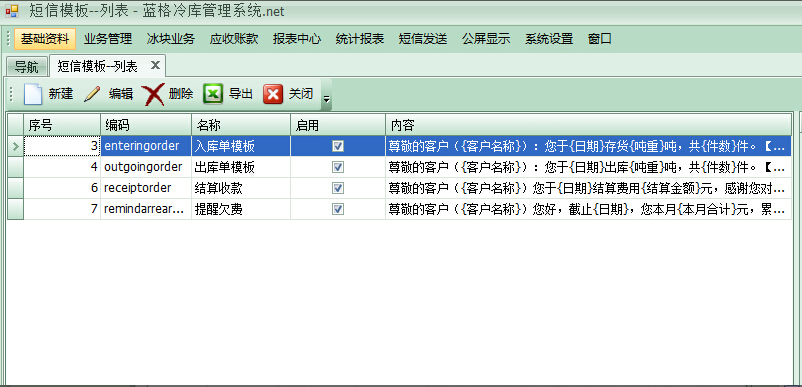This screenshot has height=387, width=802.
Task: Click the 新建 blank page icon
Action: 33,94
